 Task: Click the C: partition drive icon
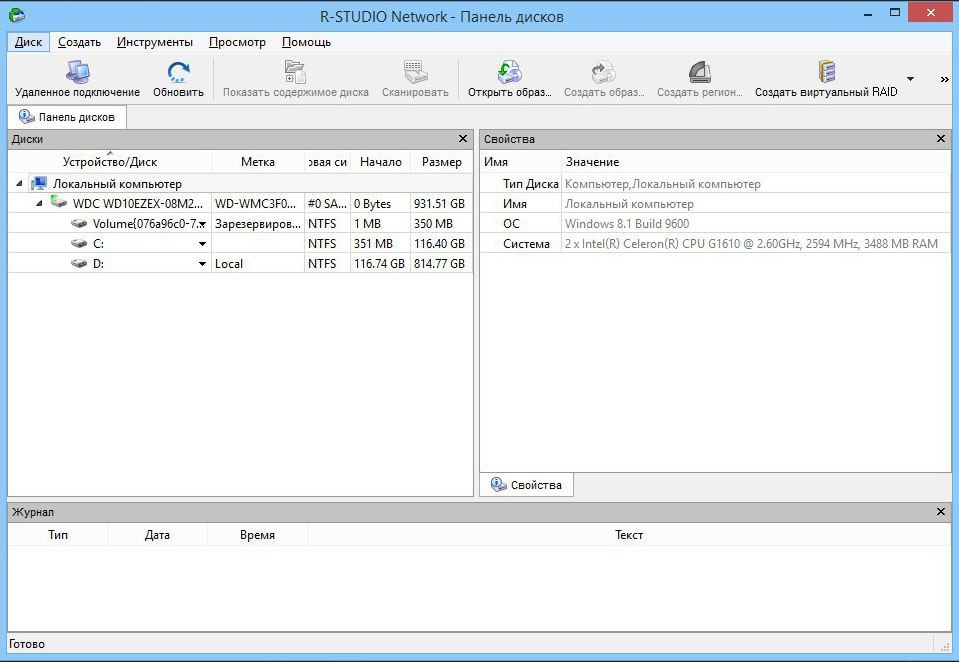point(79,243)
